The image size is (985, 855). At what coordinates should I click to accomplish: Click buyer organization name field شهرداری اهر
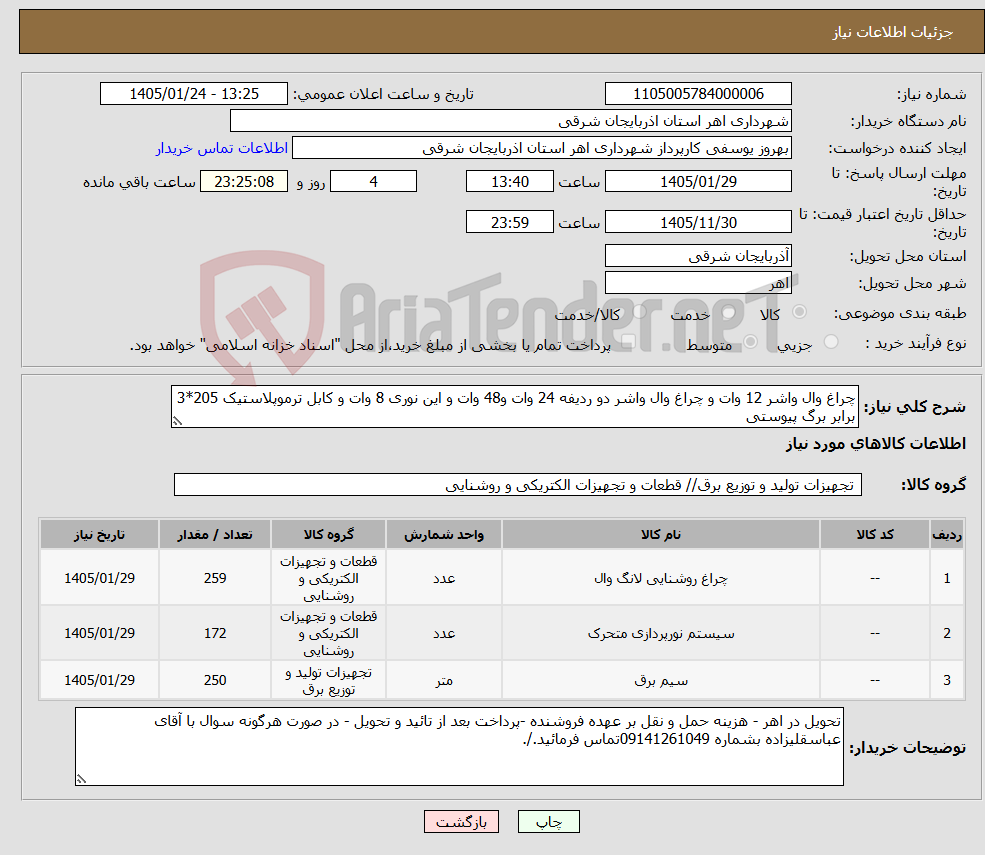(x=511, y=121)
